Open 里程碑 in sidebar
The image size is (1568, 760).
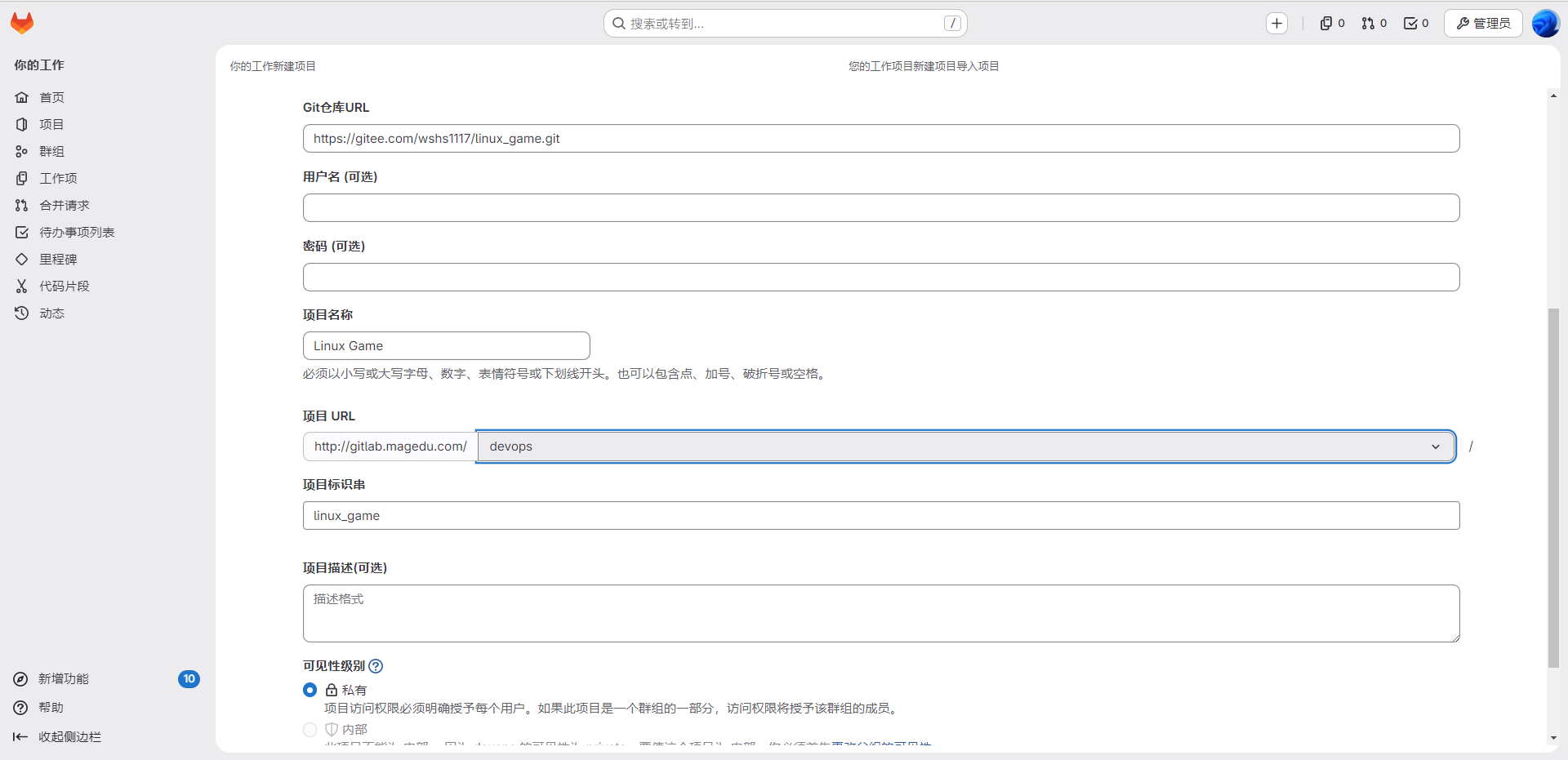click(108, 259)
